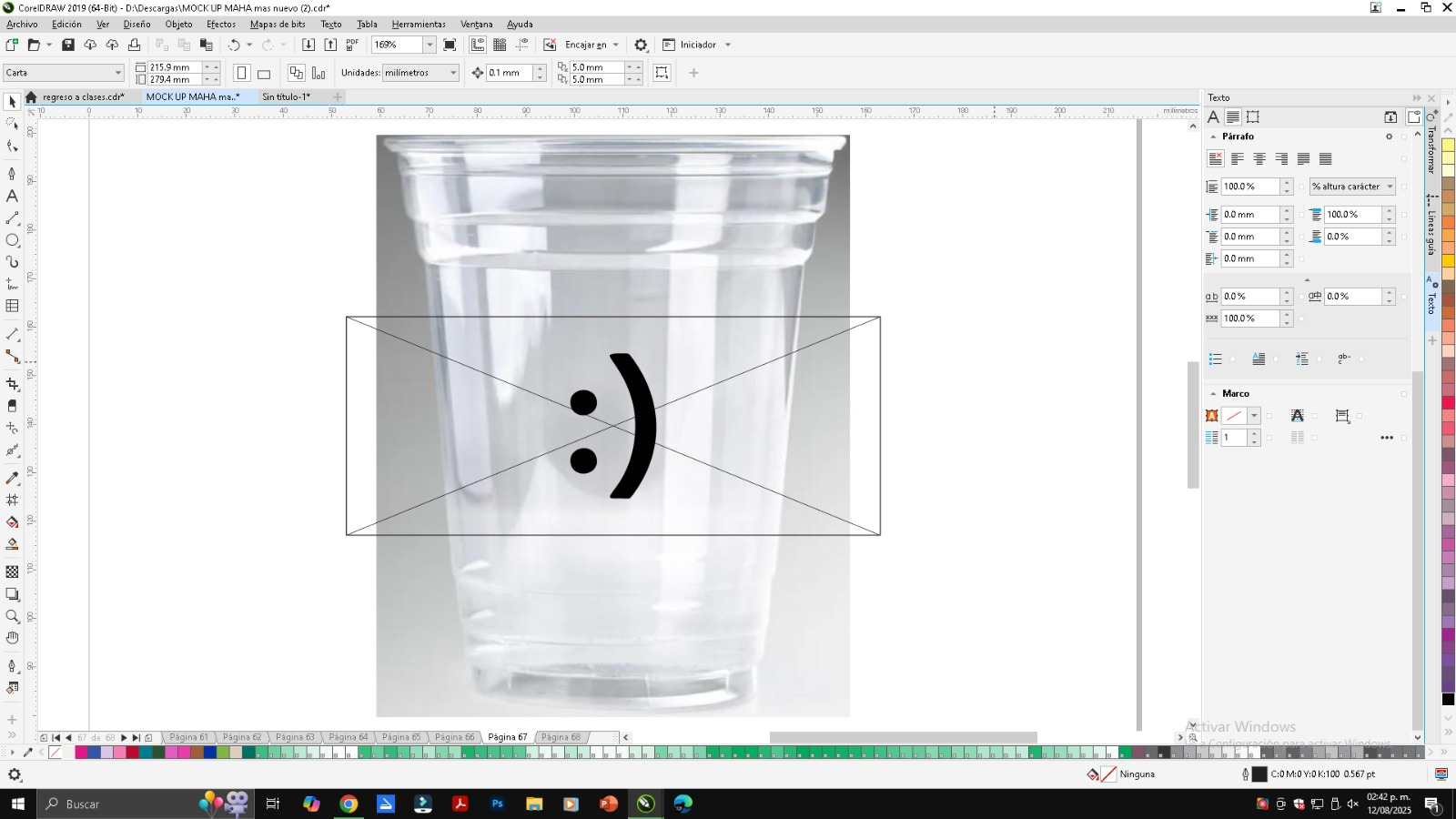Select no horizontal alignment button

1215,158
